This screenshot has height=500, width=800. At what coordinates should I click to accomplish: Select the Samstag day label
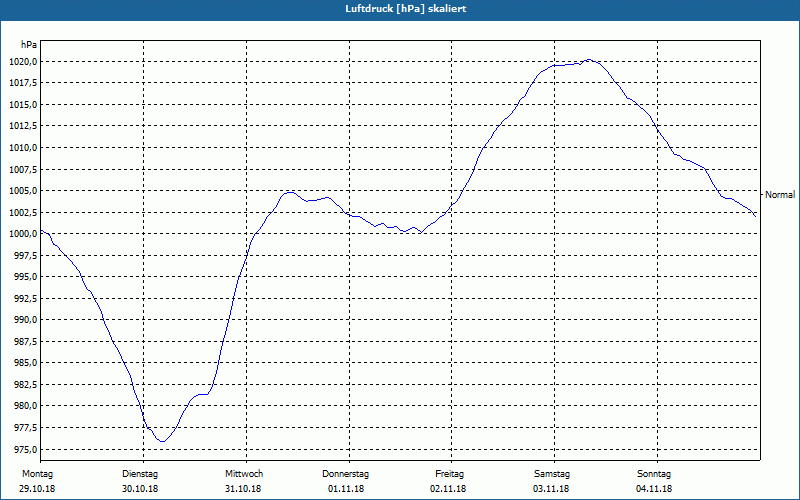tap(552, 474)
